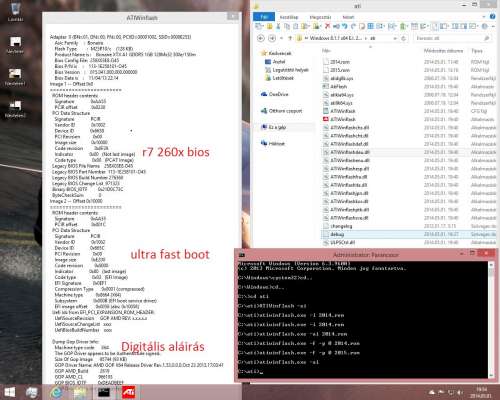Viewport: 500px width, 400px height.
Task: Click the volume speaker icon in system tray
Action: pyautogui.click(x=461, y=392)
